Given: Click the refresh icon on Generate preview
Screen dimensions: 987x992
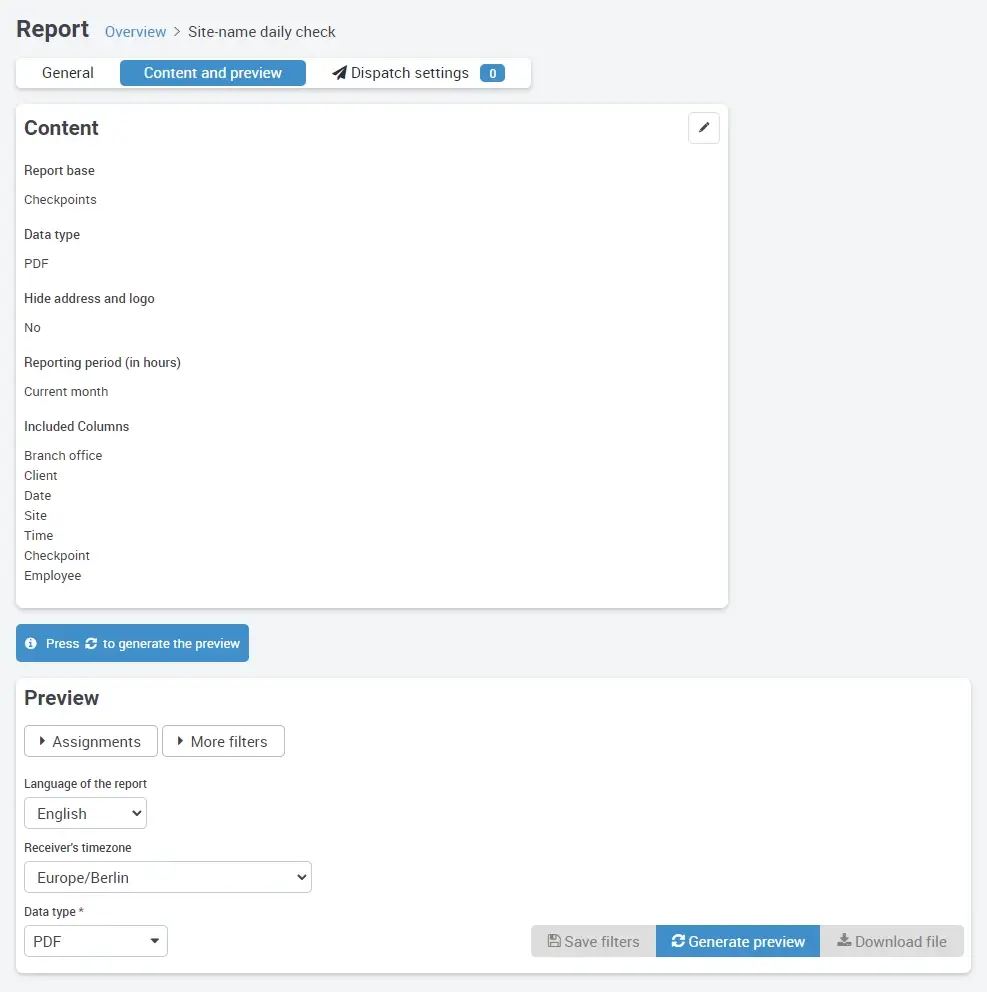Looking at the screenshot, I should [679, 941].
